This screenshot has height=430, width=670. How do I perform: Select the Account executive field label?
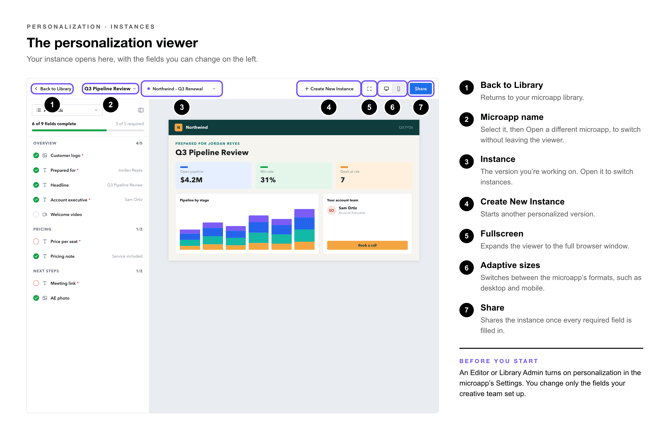point(69,200)
